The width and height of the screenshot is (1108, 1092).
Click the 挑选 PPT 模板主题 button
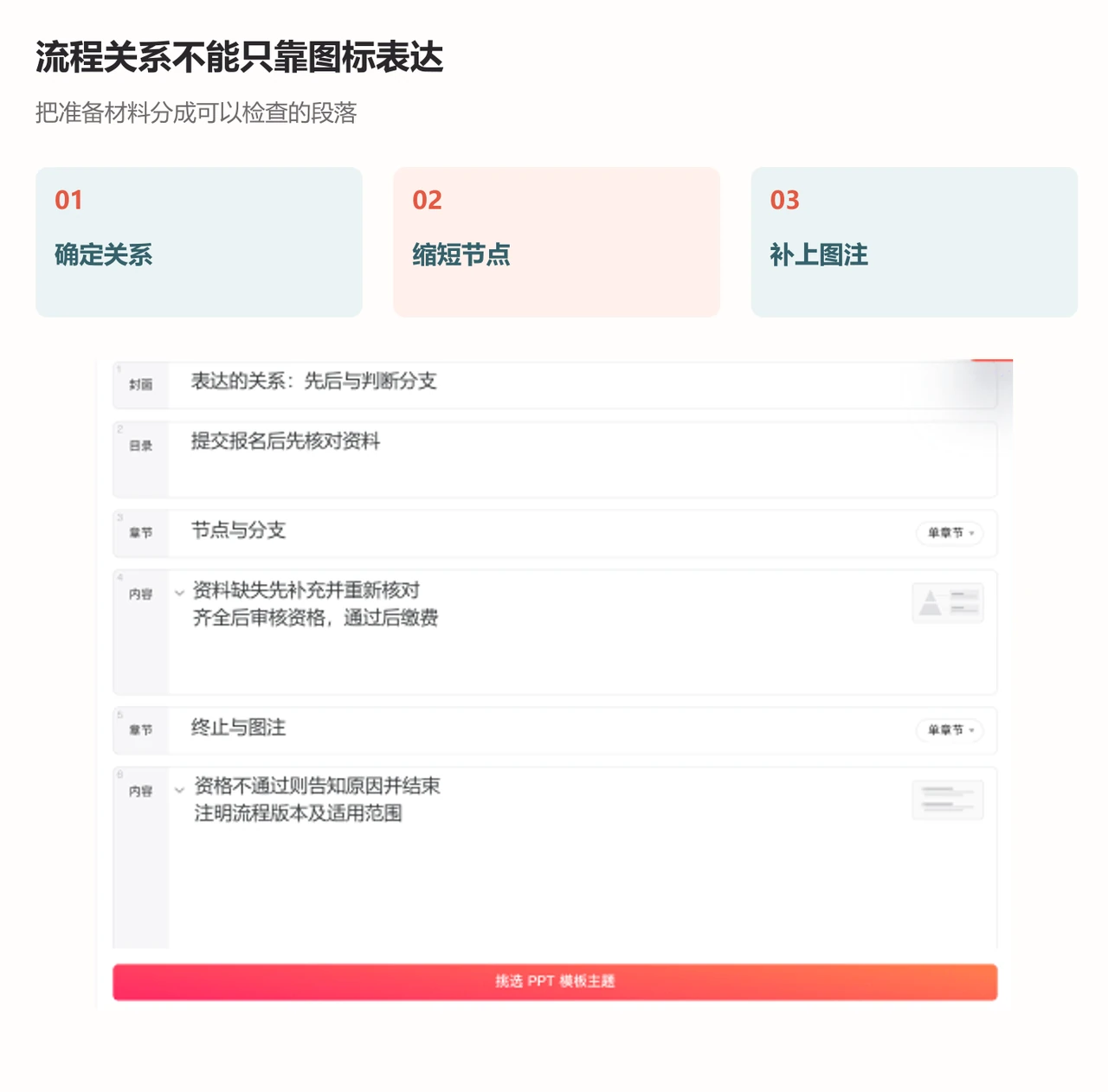pos(555,982)
